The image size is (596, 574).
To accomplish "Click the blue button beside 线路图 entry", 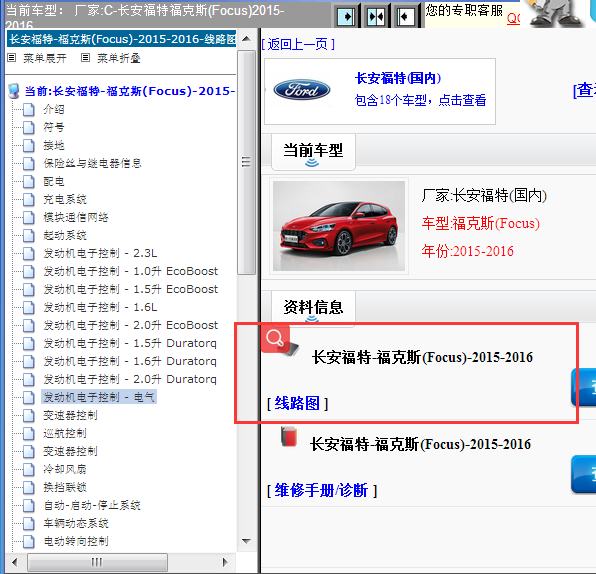I will [584, 387].
